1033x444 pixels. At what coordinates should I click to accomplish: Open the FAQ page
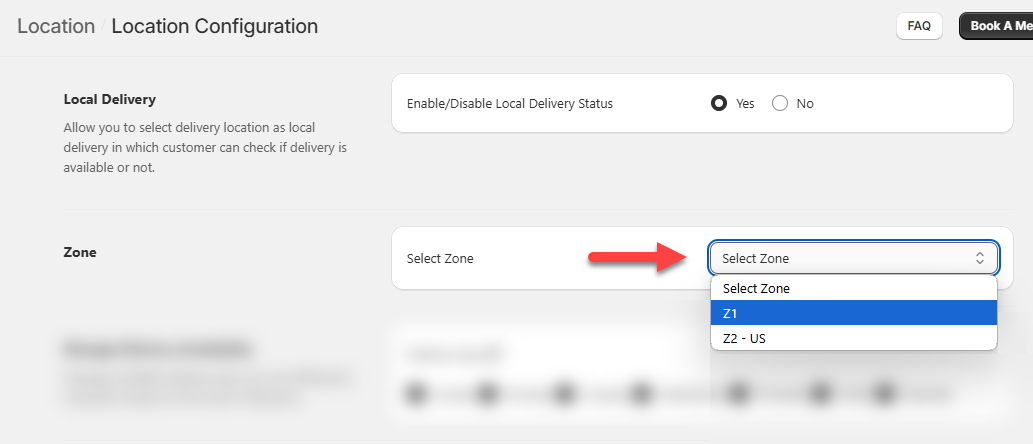click(x=919, y=26)
